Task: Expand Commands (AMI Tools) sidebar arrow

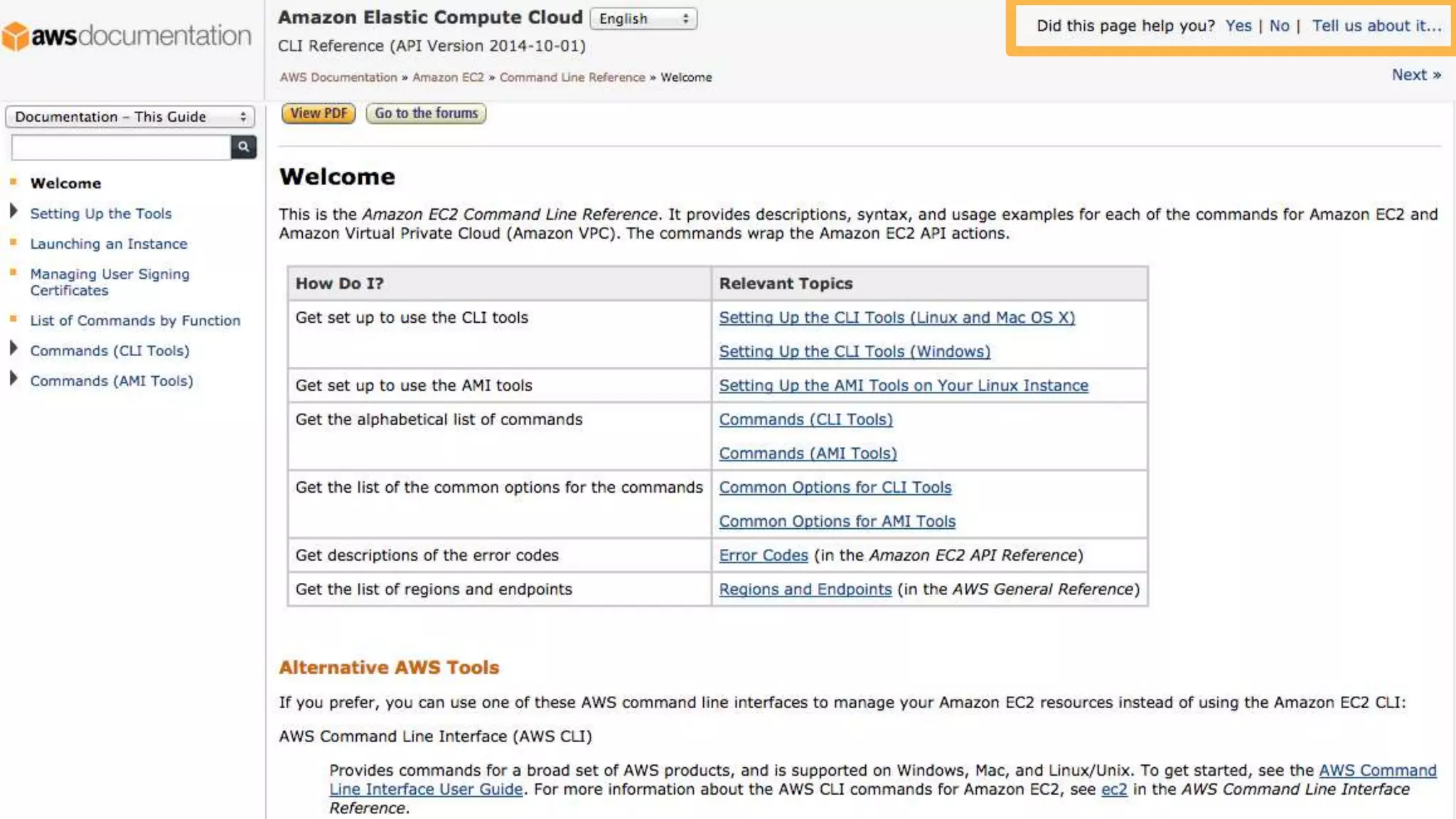Action: [x=14, y=379]
